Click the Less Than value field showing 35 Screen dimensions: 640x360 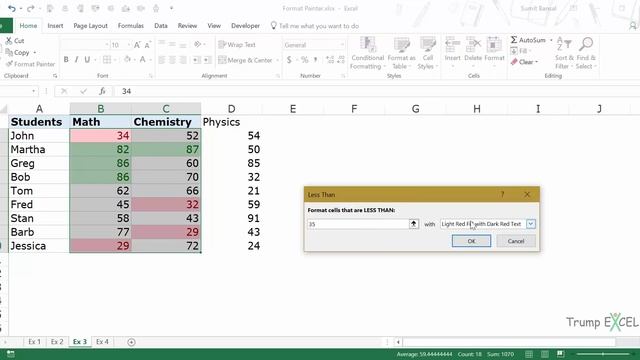358,224
